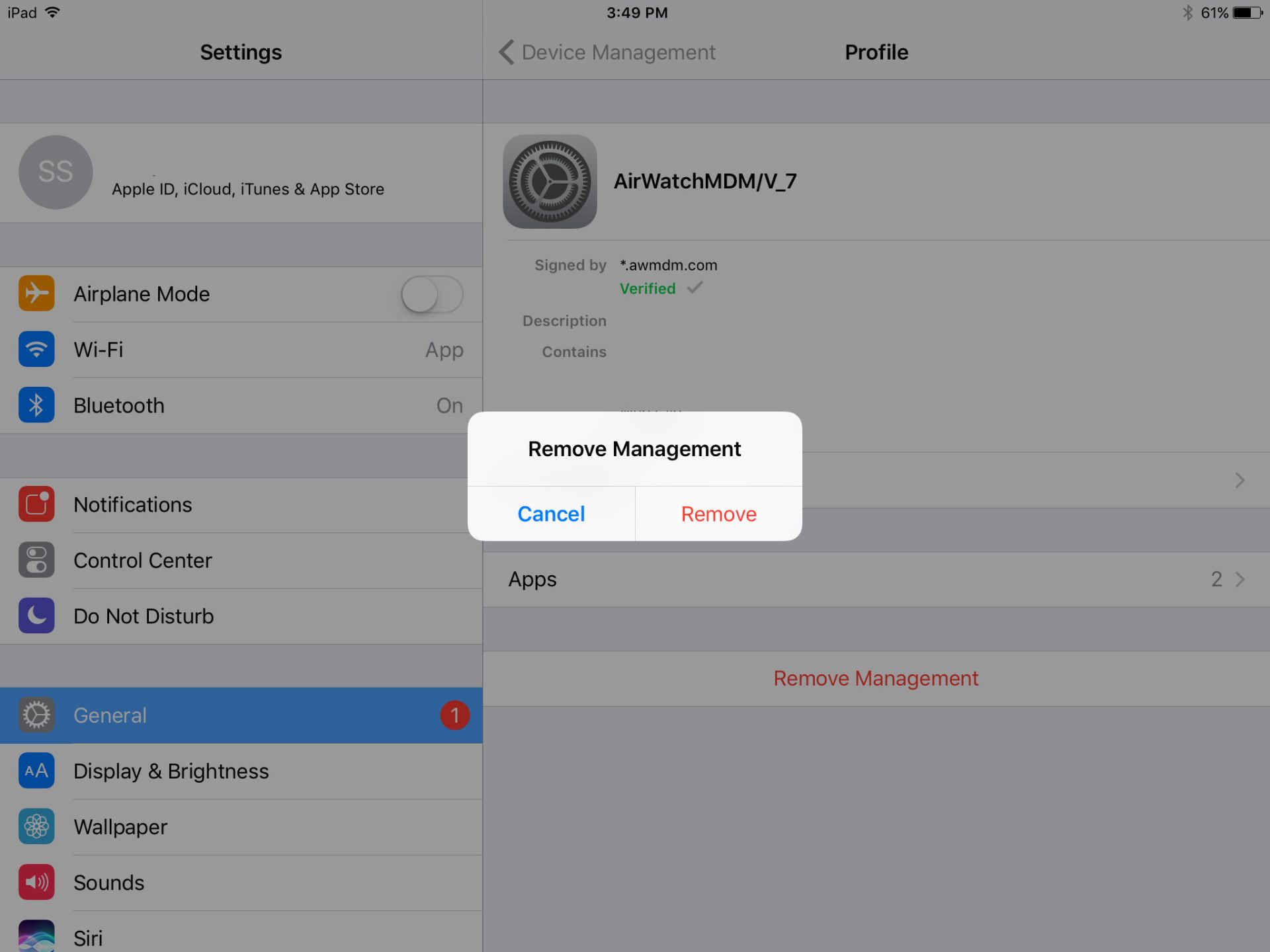Tap the Airplane Mode orange icon

tap(36, 294)
